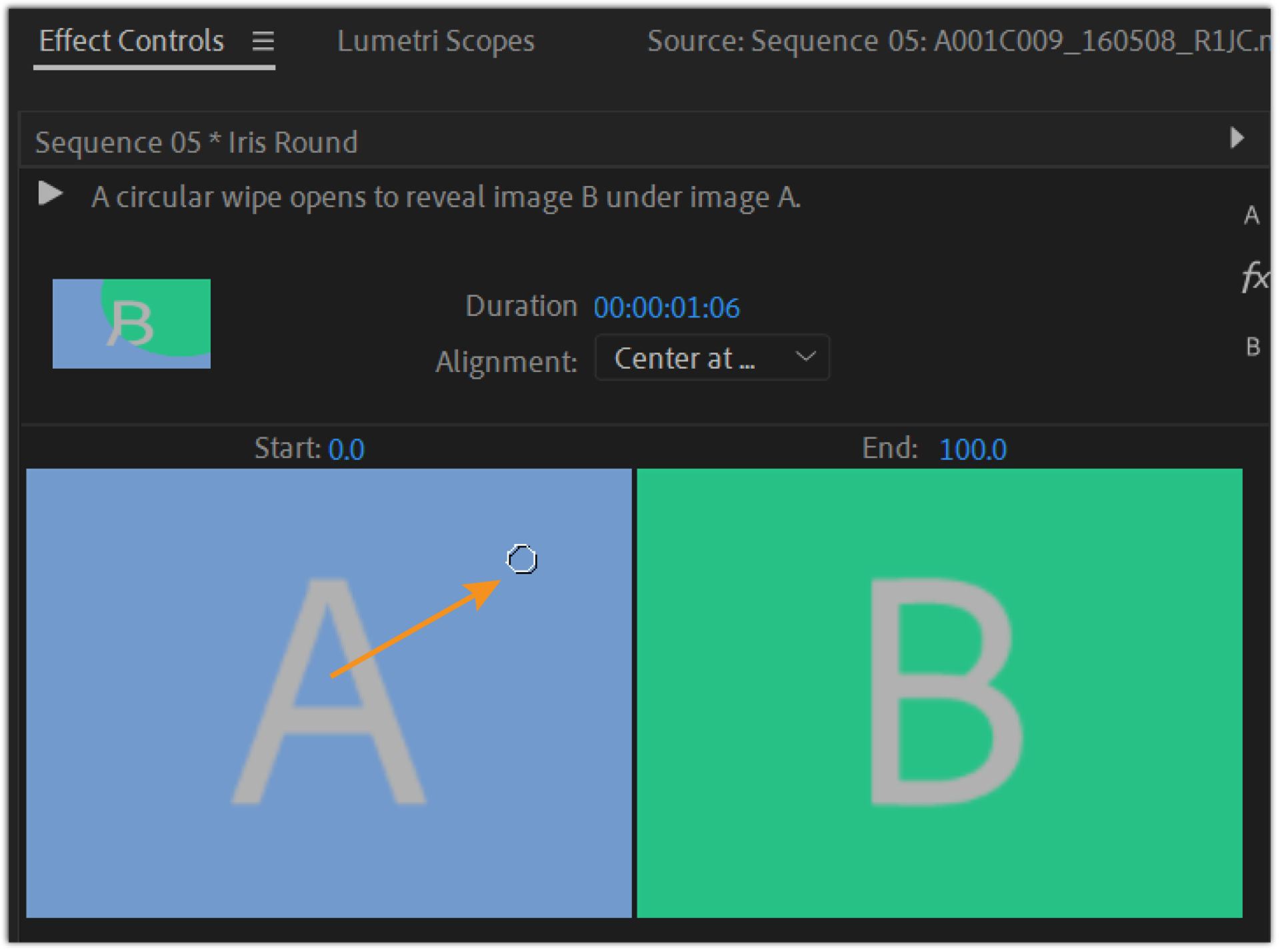The width and height of the screenshot is (1280, 952).
Task: Open the Alignment dropdown showing Center at
Action: [711, 358]
